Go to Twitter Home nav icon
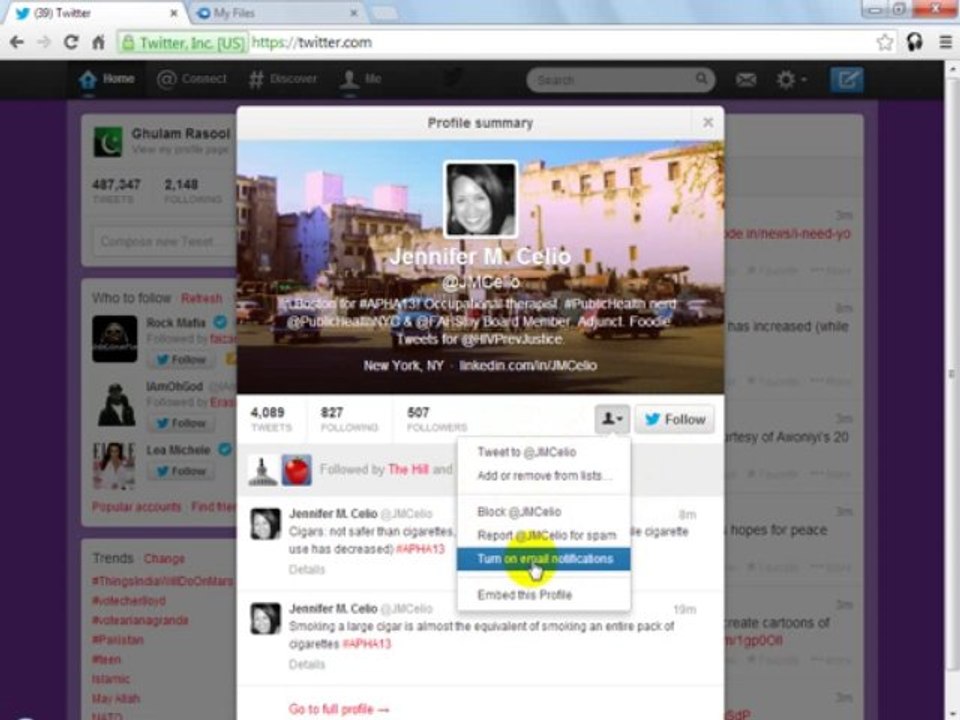Viewport: 960px width, 720px height. tap(88, 80)
